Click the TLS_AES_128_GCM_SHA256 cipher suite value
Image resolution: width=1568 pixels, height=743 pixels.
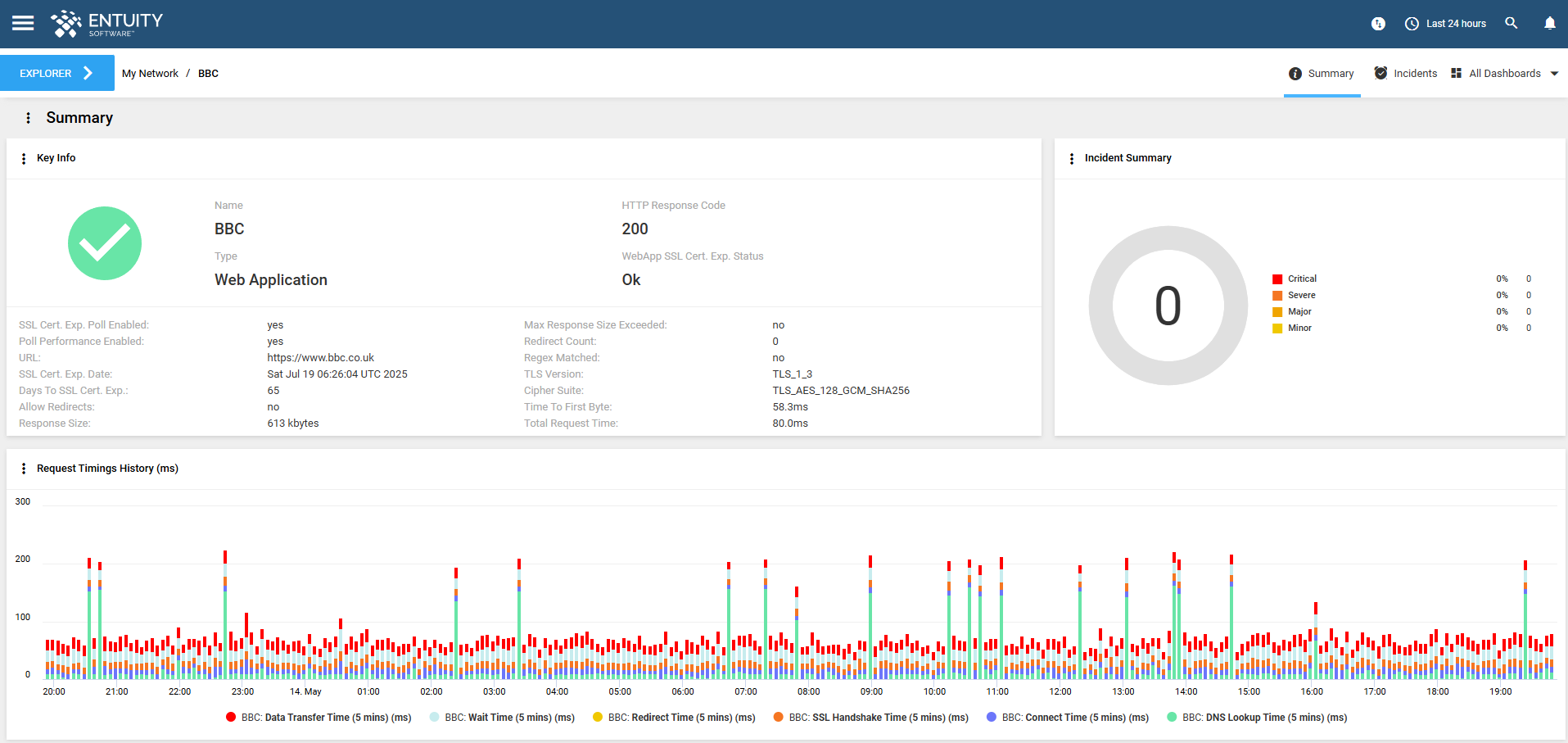[841, 391]
